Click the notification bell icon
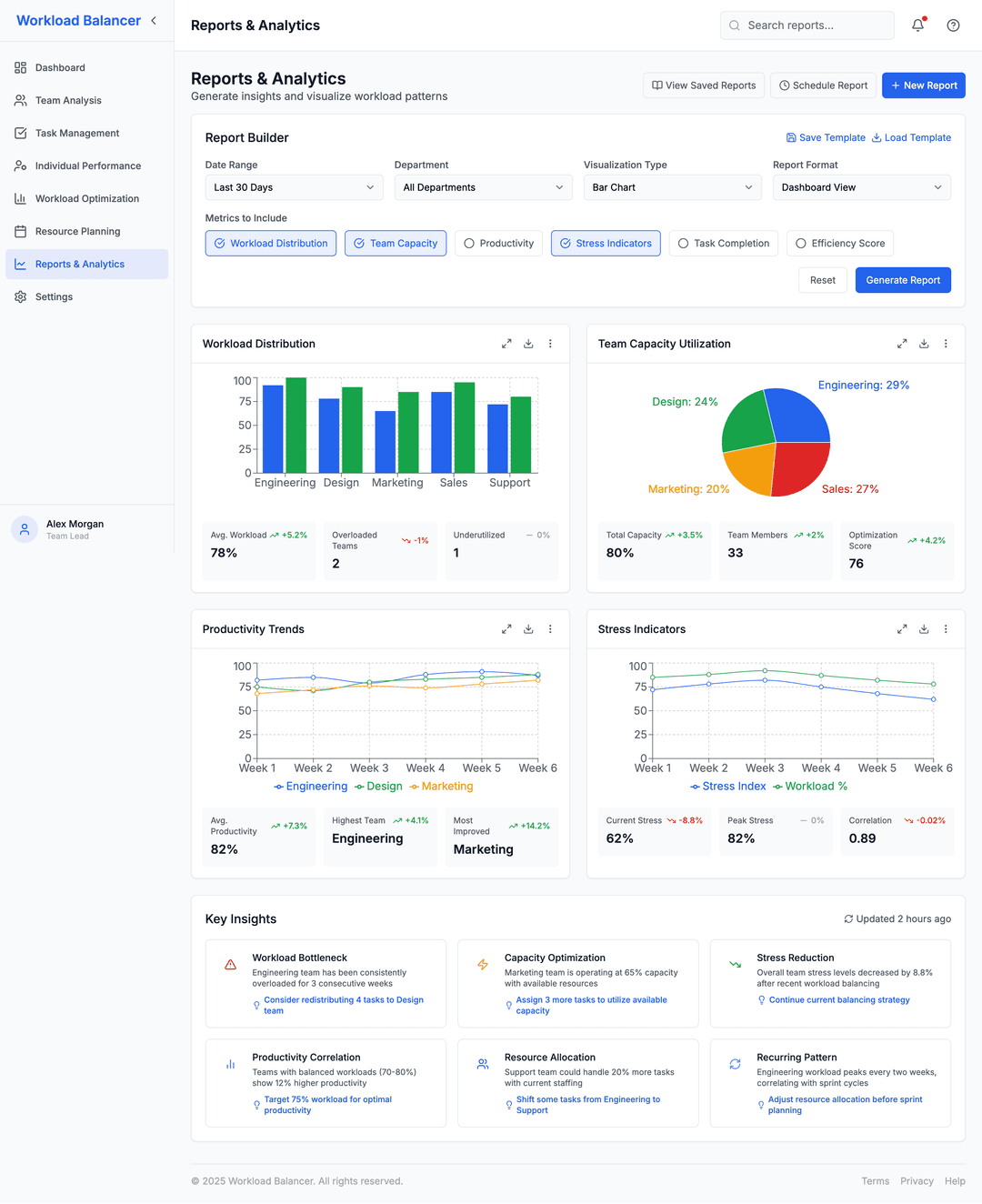 917,25
